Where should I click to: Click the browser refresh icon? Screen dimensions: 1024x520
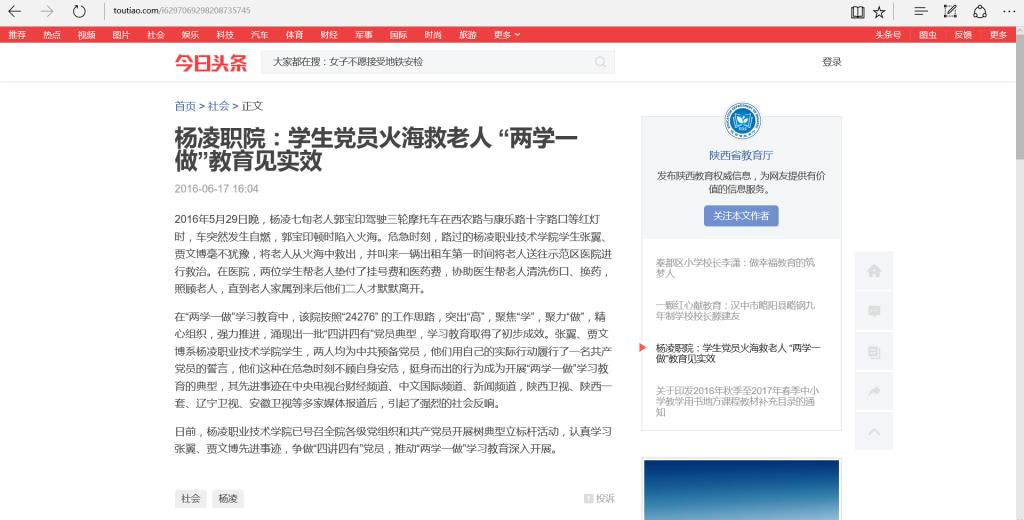(x=79, y=11)
